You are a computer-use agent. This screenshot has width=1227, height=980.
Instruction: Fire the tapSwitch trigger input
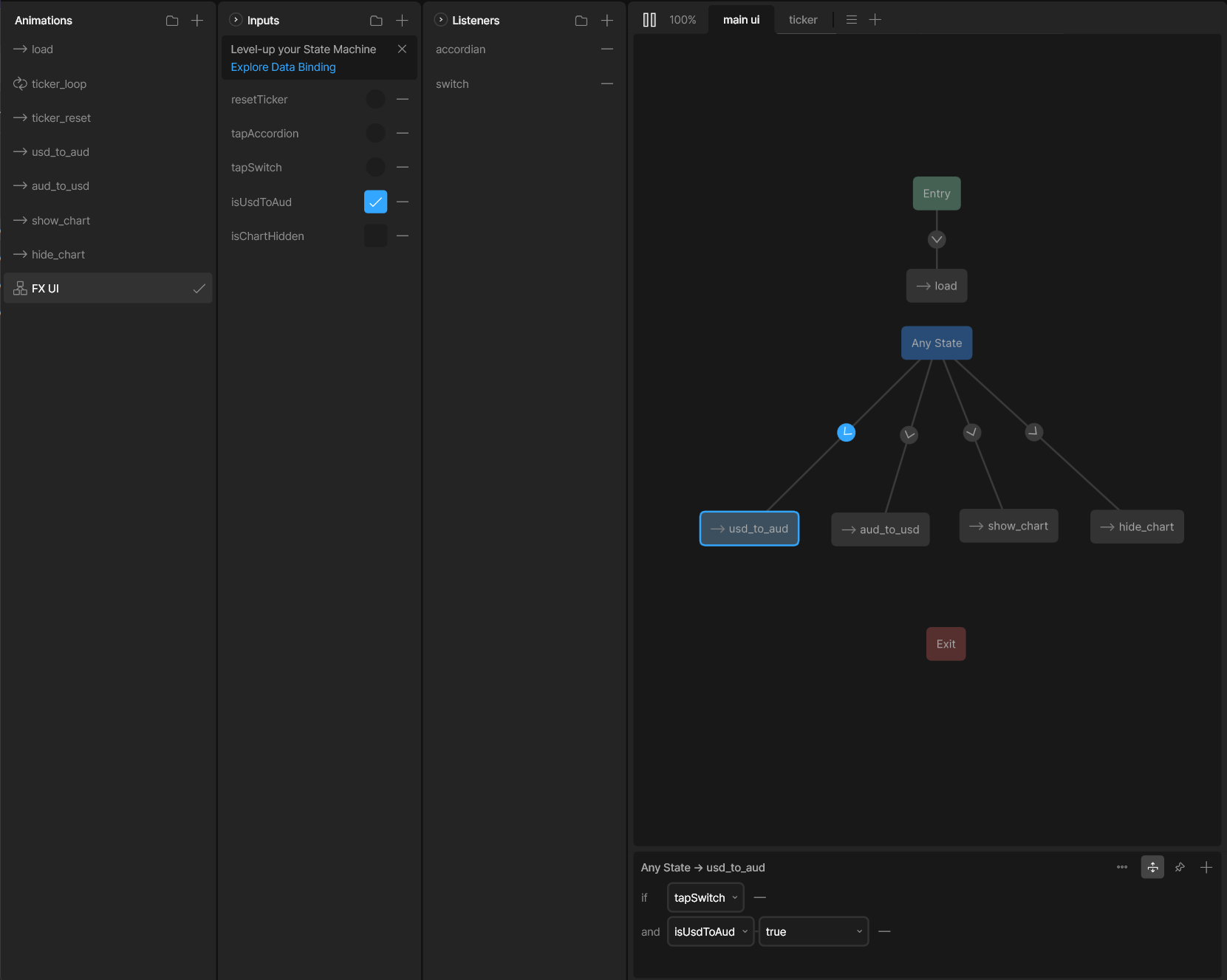[x=375, y=168]
